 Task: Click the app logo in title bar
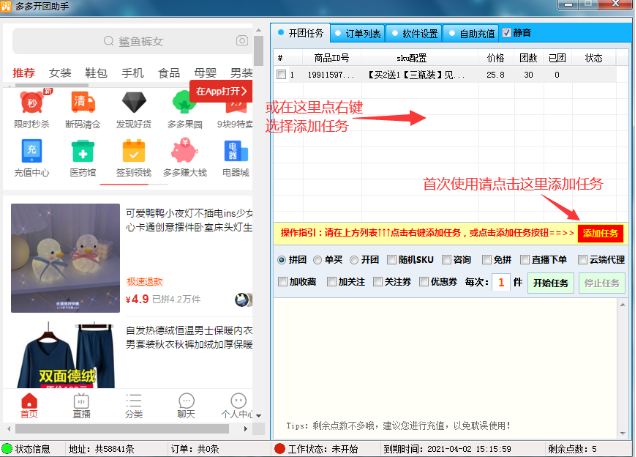click(6, 6)
